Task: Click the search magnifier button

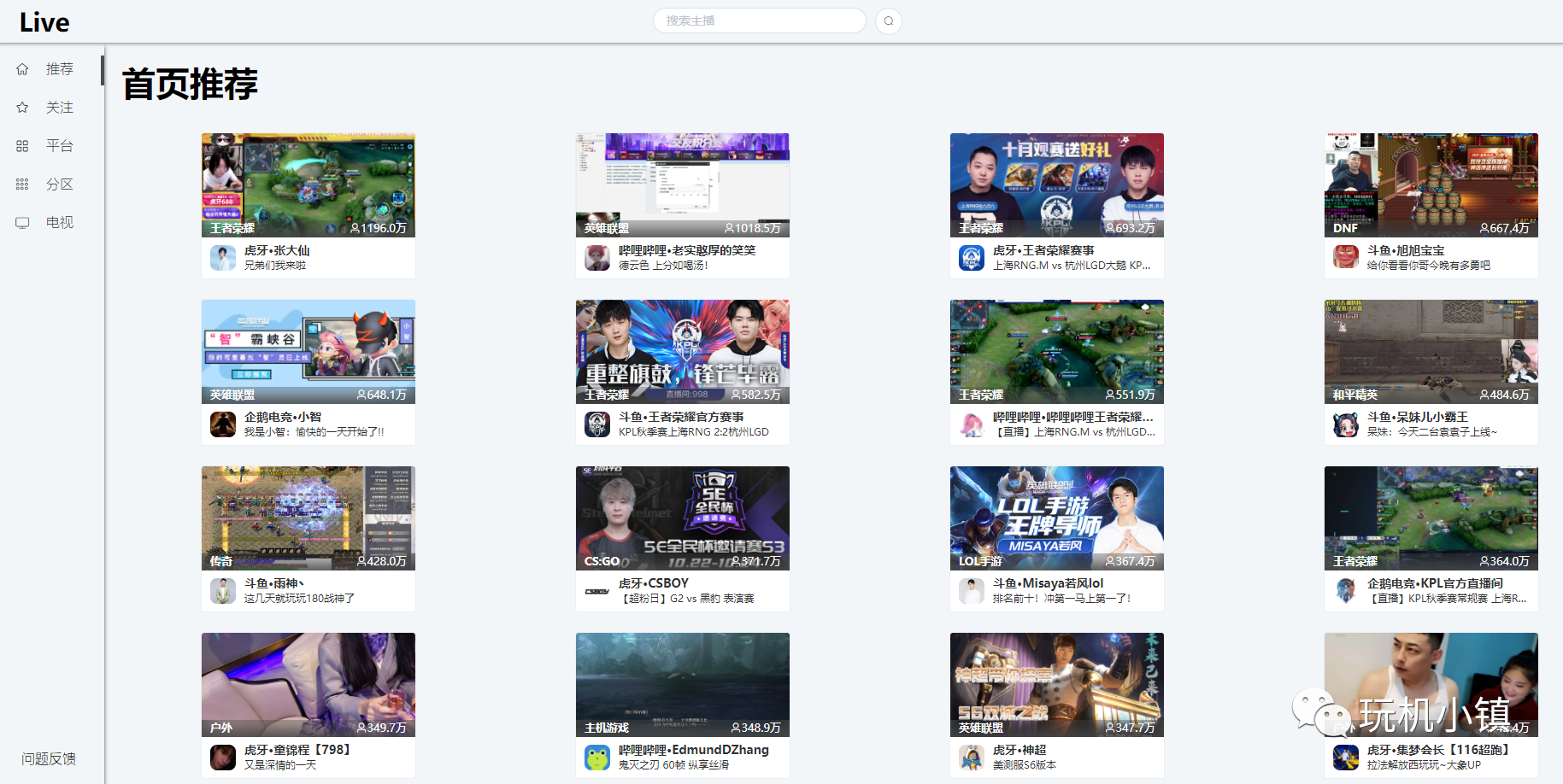Action: (889, 21)
